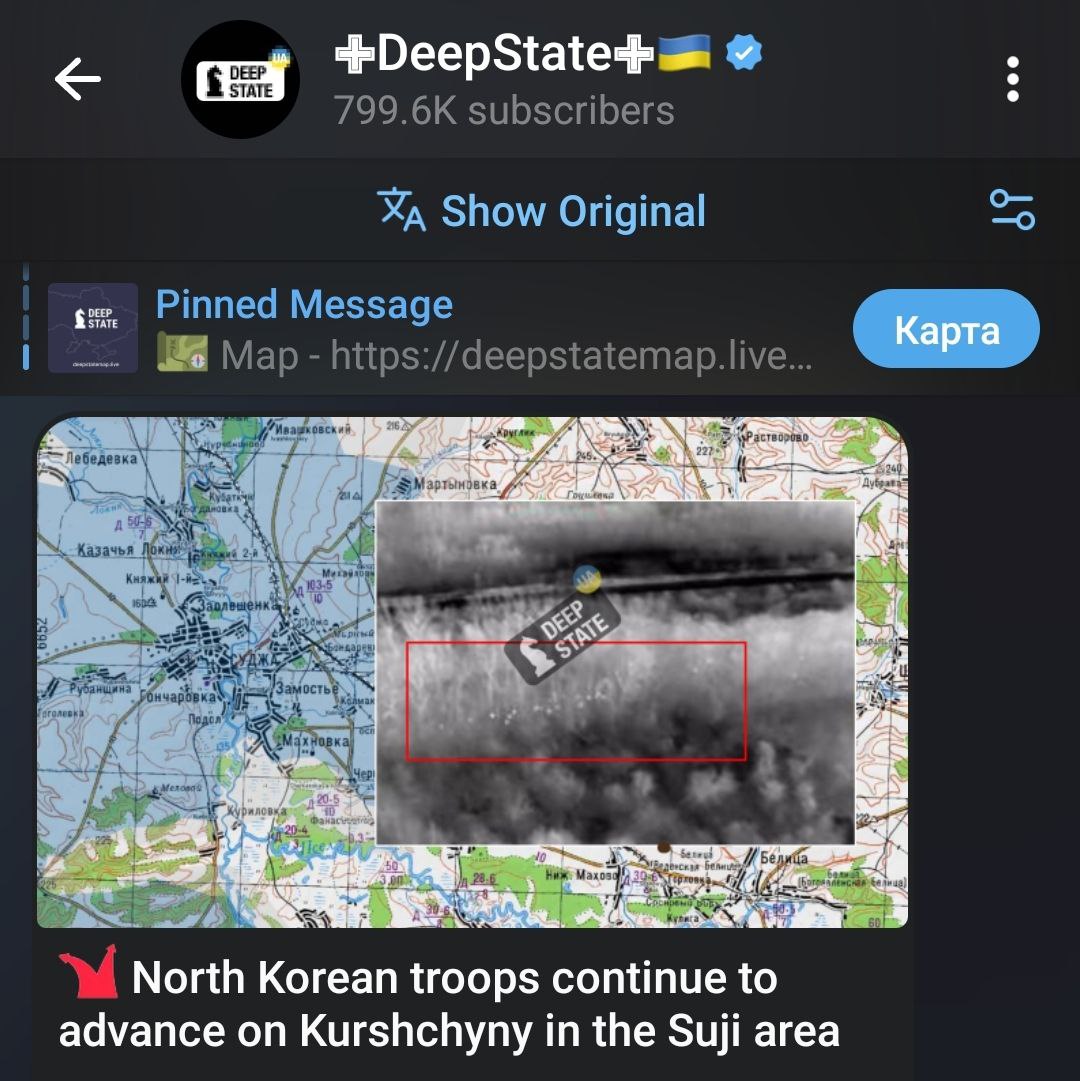Open the three-dot overflow menu
This screenshot has height=1081, width=1080.
pos(1012,79)
